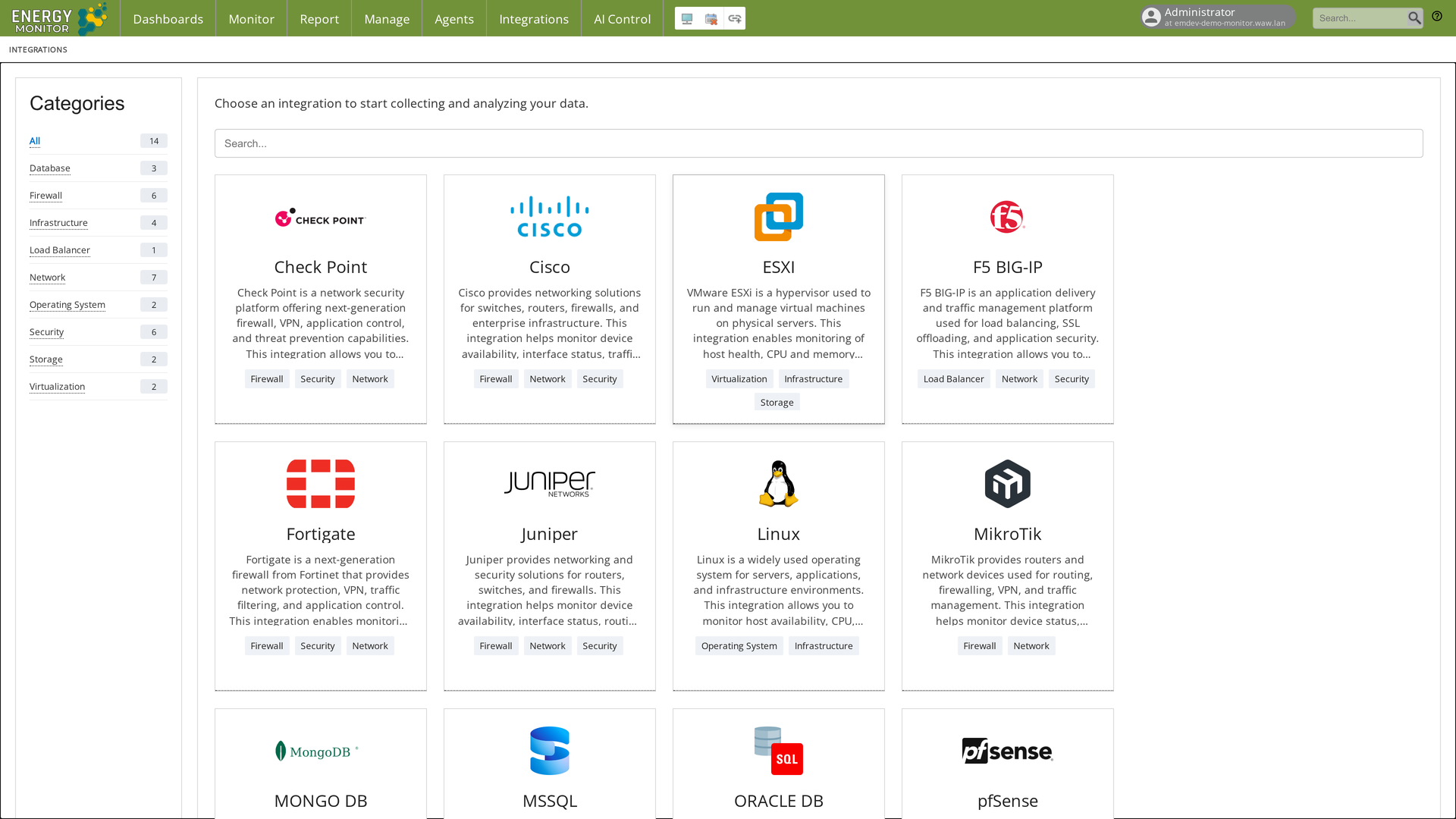The image size is (1456, 819).
Task: Open the Cisco integration title
Action: 550,267
